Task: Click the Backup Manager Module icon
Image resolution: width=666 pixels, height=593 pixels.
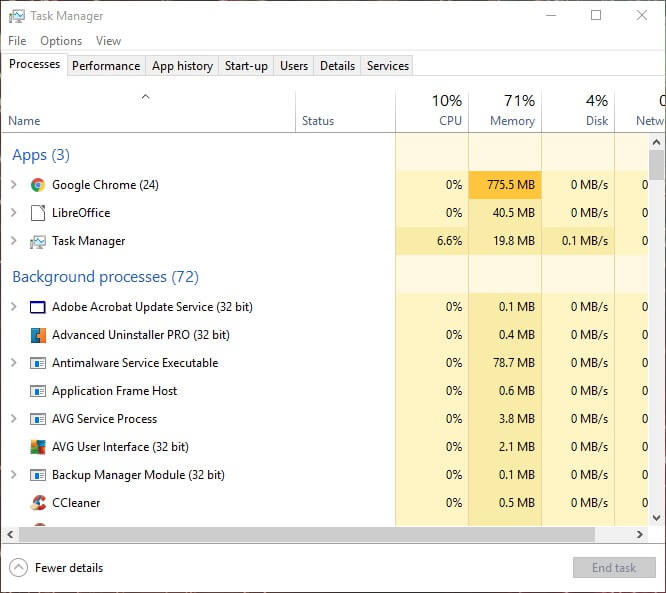Action: coord(38,475)
